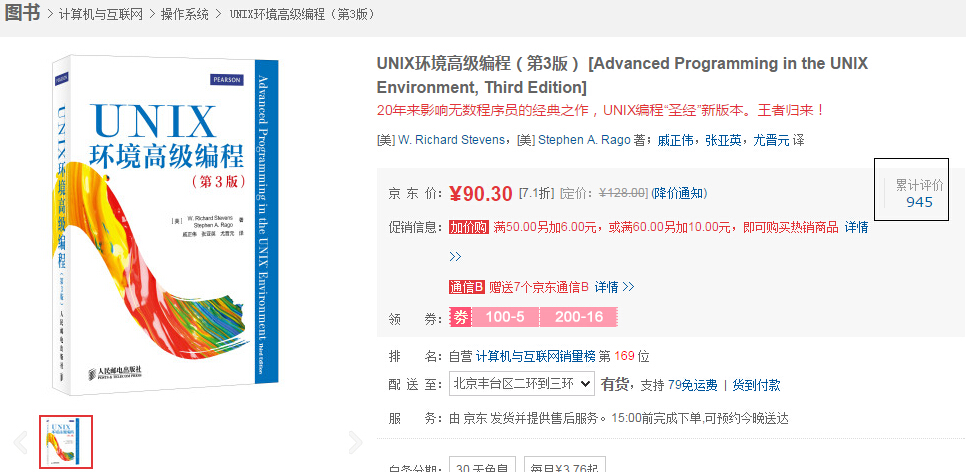
Task: Open translator 尤晋元 link
Action: pyautogui.click(x=771, y=140)
